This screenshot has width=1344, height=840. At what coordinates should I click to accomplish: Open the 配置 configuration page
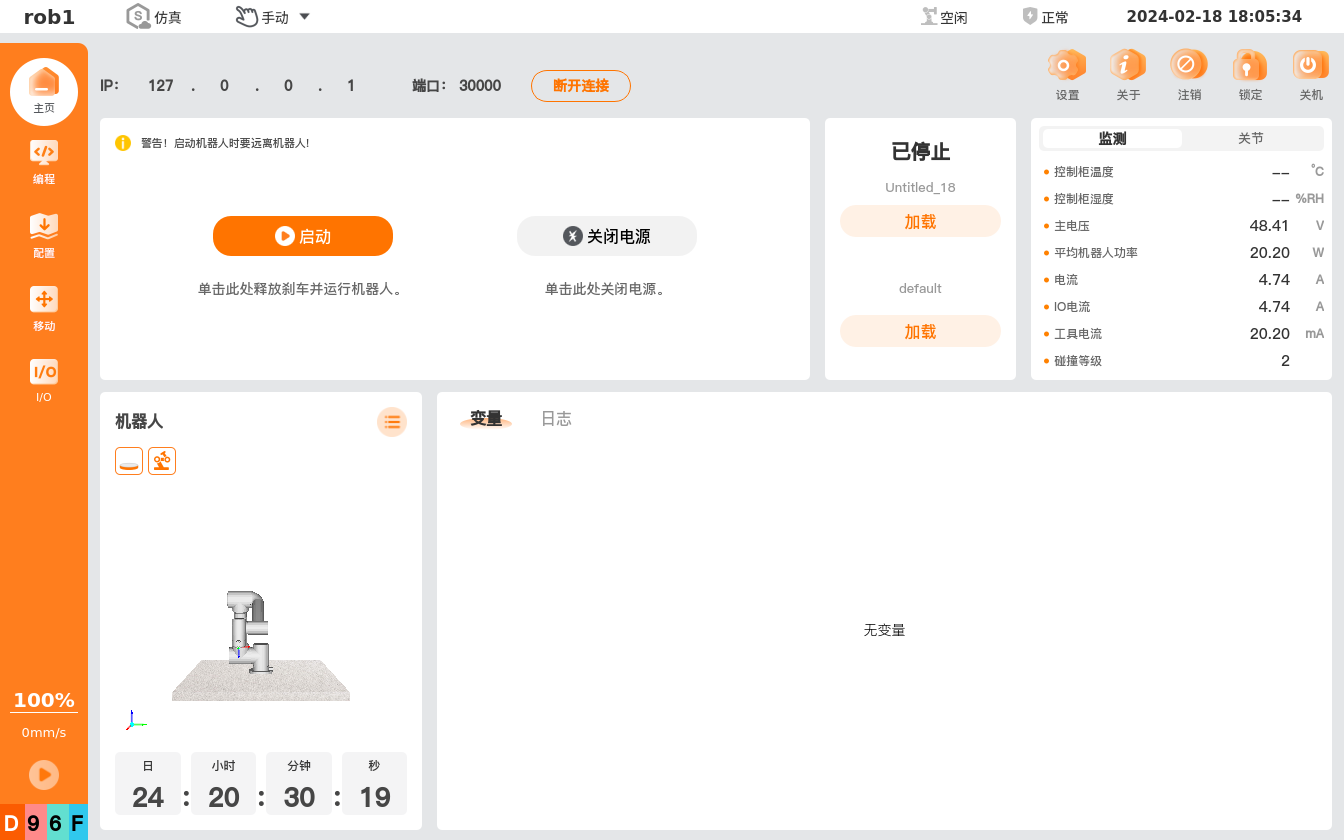tap(44, 235)
